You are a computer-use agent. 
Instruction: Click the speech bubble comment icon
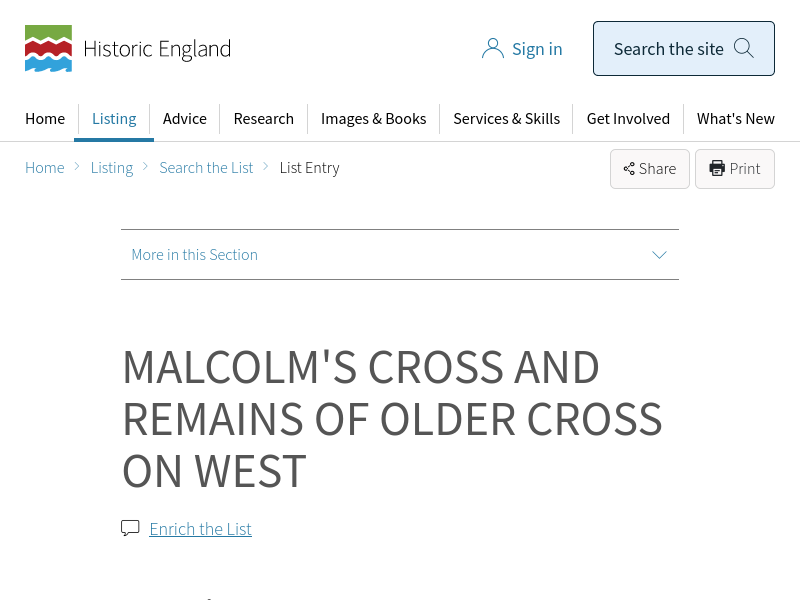pyautogui.click(x=130, y=528)
